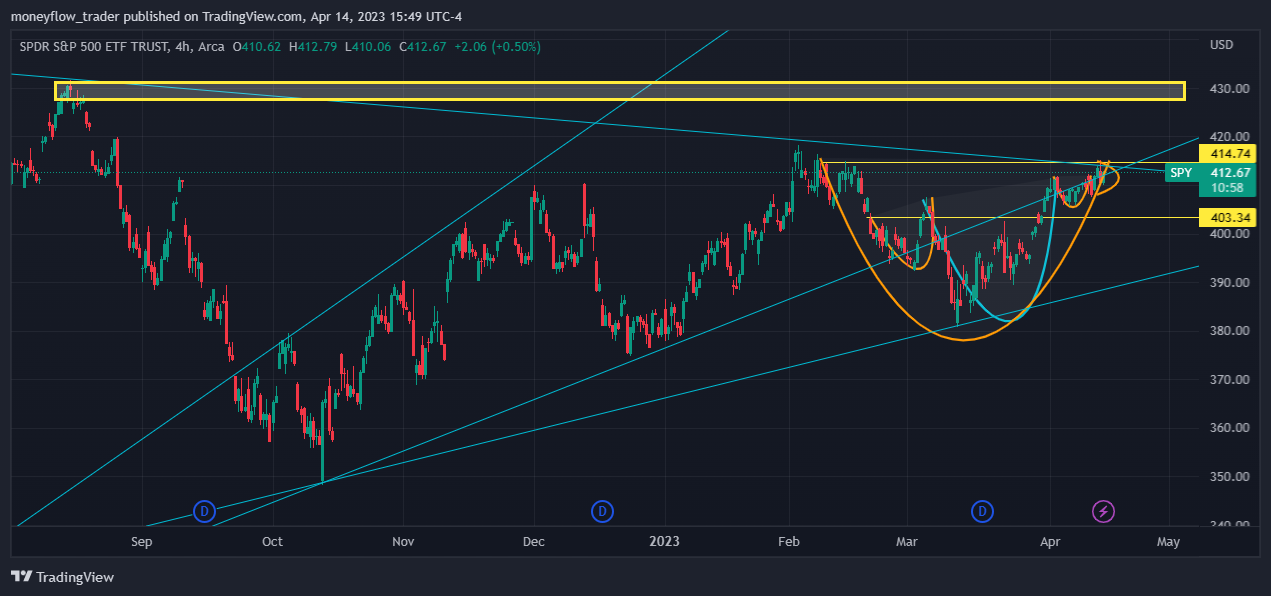This screenshot has height=596, width=1271.
Task: Click the purple lightning event marker in April
Action: 1103,512
